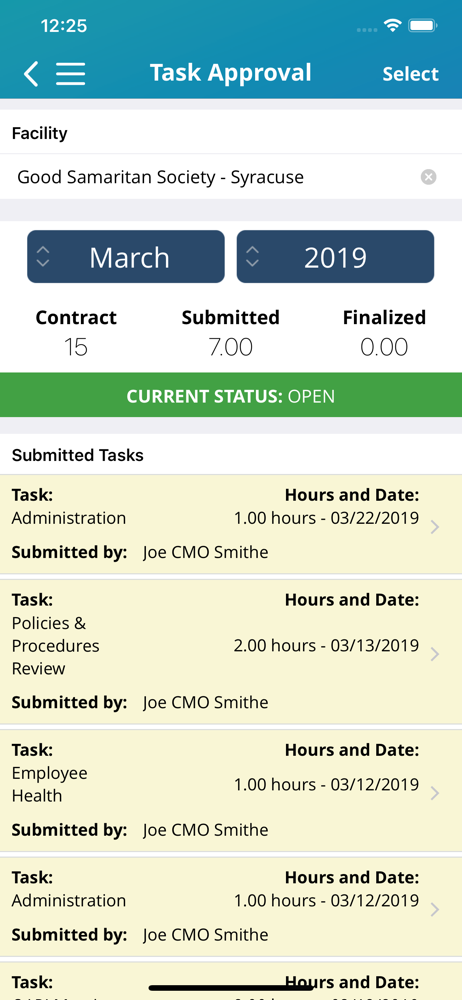
Task: Tap the Submitted hours total 7.00
Action: 230,348
